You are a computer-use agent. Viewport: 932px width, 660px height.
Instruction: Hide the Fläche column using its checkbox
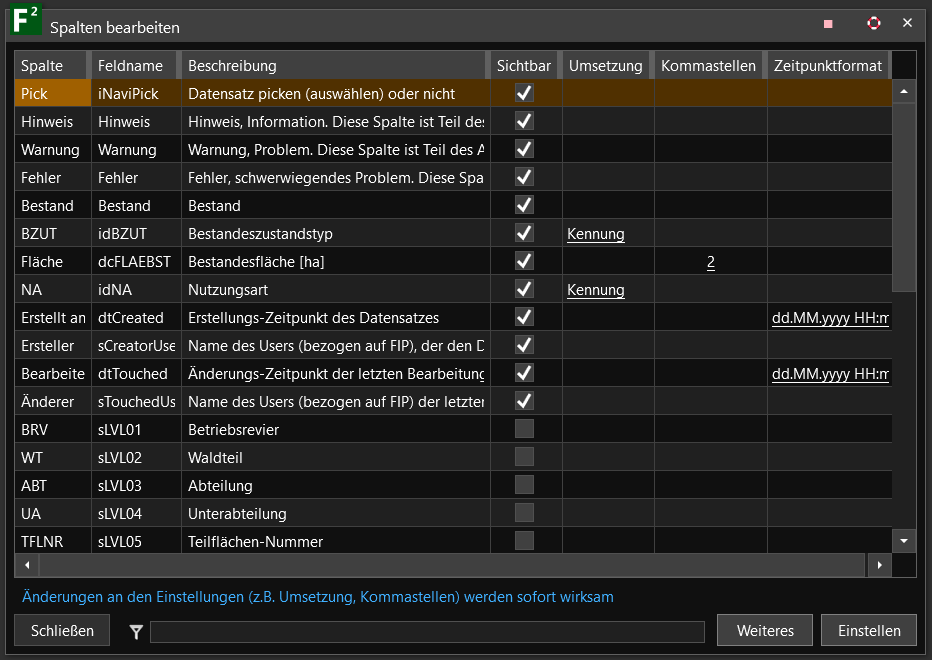coord(524,261)
